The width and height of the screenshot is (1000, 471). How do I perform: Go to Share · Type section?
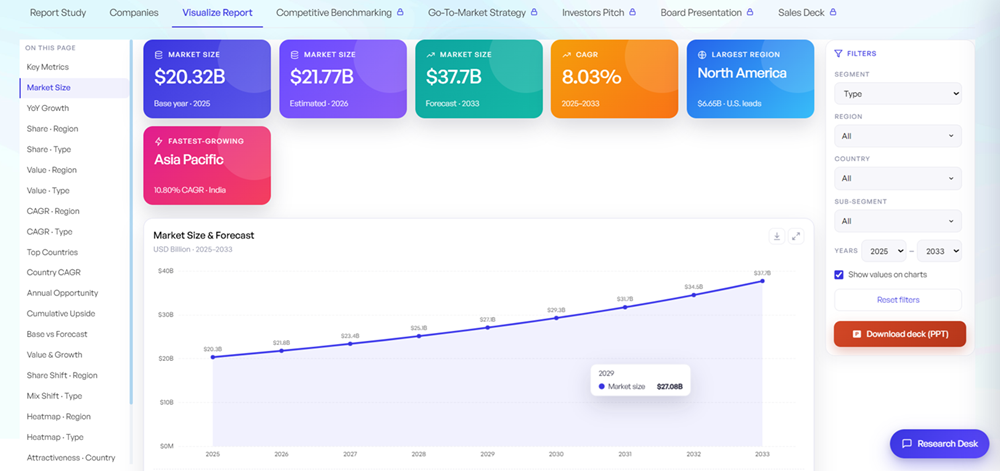point(49,149)
